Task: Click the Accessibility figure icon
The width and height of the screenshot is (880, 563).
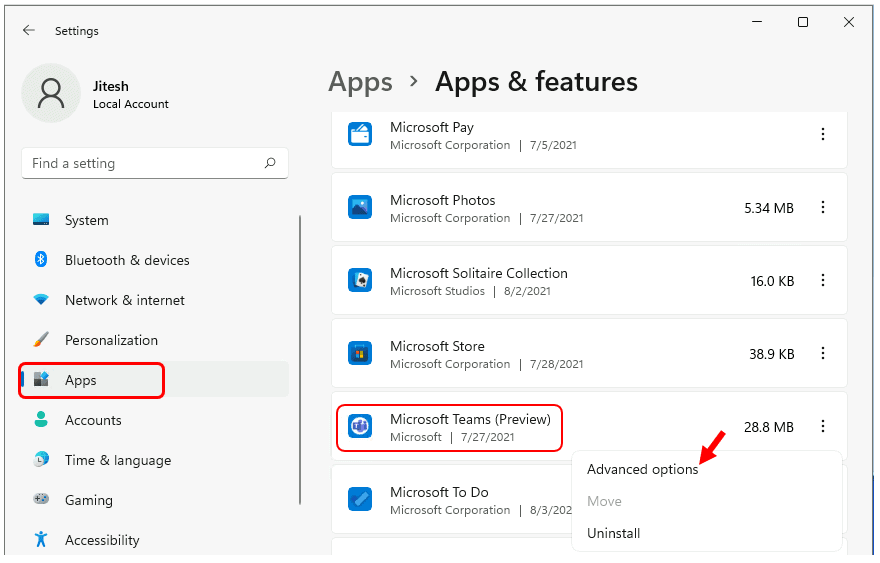Action: coord(41,539)
